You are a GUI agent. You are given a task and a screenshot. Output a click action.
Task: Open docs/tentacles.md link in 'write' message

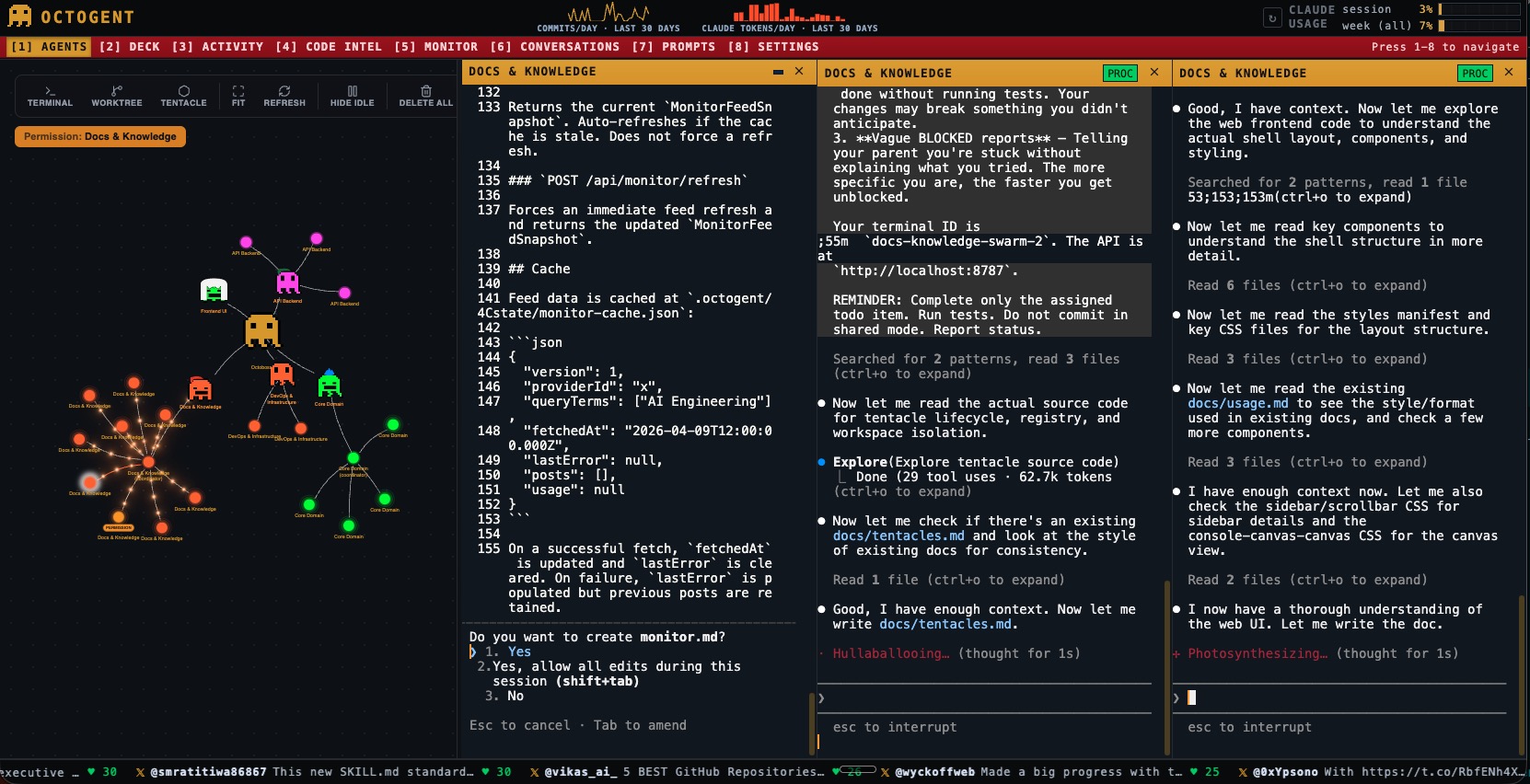tap(945, 624)
